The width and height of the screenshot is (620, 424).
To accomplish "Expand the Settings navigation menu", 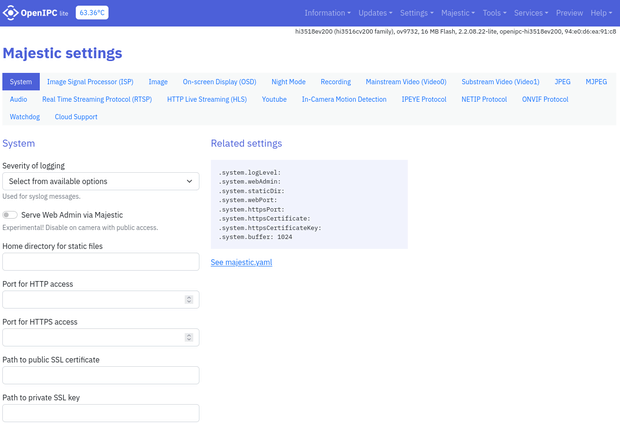I will point(417,13).
